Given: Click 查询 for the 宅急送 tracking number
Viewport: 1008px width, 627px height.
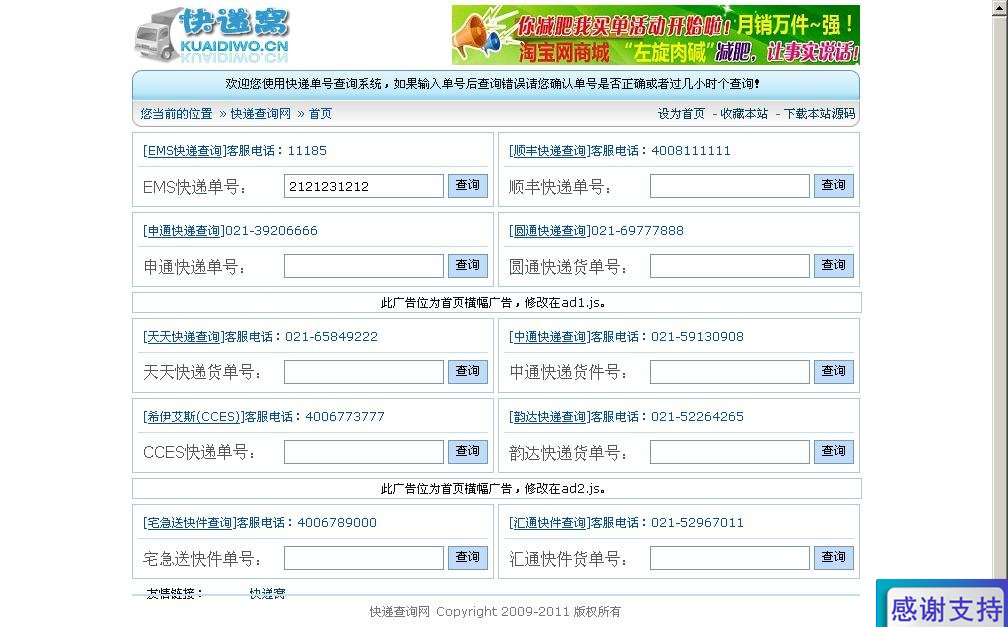Looking at the screenshot, I should (468, 557).
